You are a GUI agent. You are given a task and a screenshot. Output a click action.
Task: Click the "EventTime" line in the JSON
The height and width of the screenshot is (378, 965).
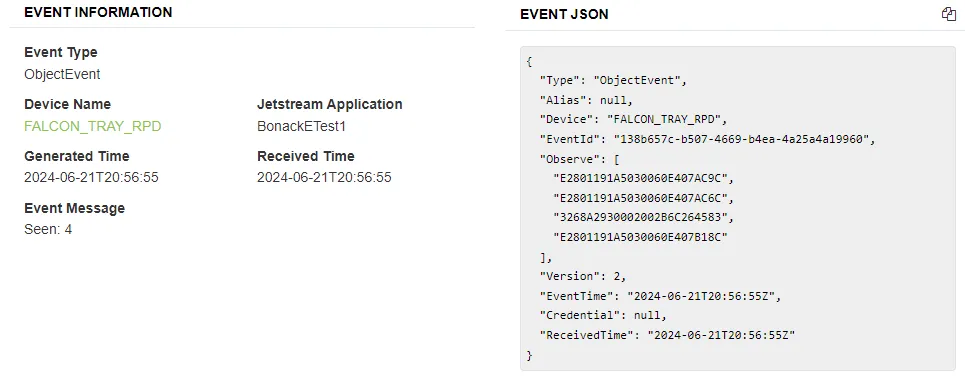[x=660, y=296]
